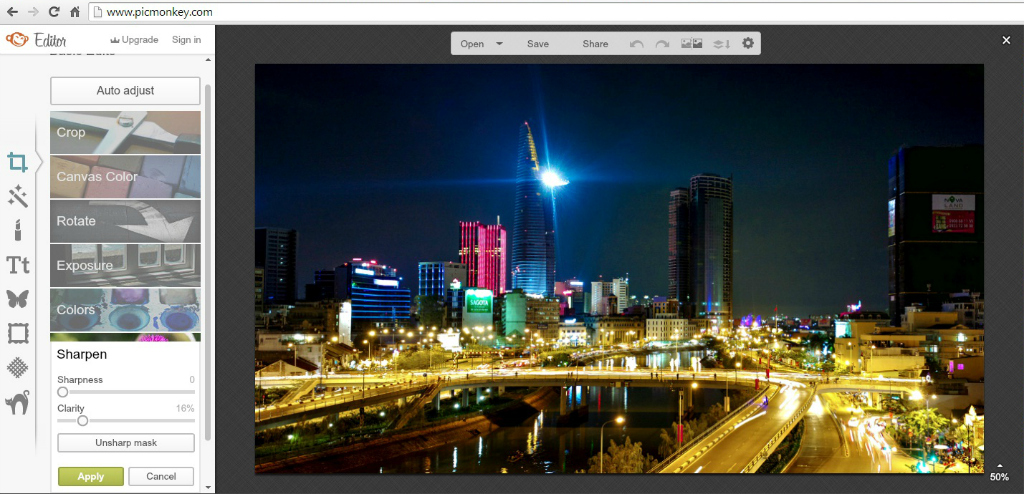Click the Clarity 16% value
This screenshot has height=494, width=1024.
pos(185,408)
